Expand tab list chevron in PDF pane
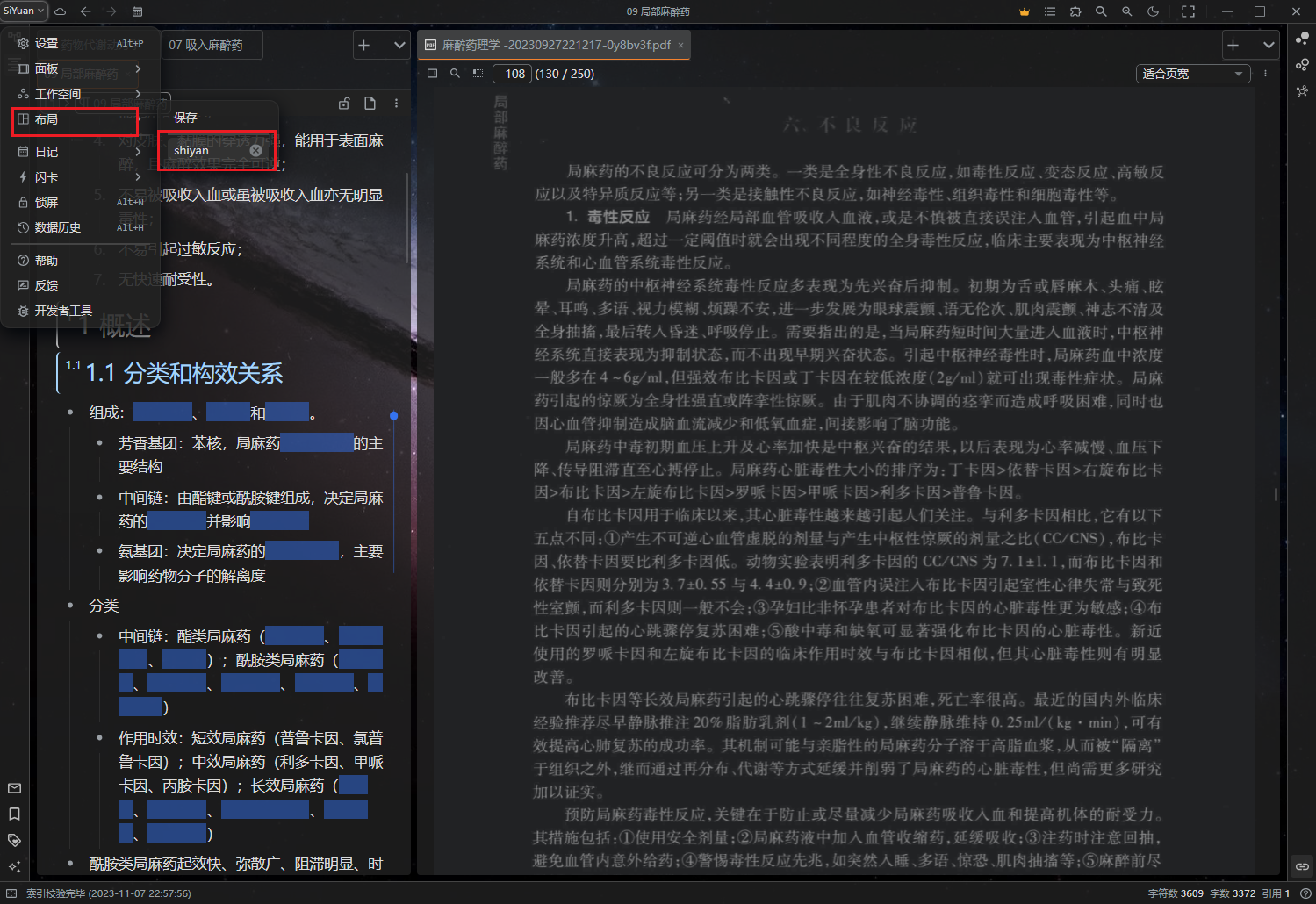This screenshot has width=1316, height=904. click(x=1269, y=45)
